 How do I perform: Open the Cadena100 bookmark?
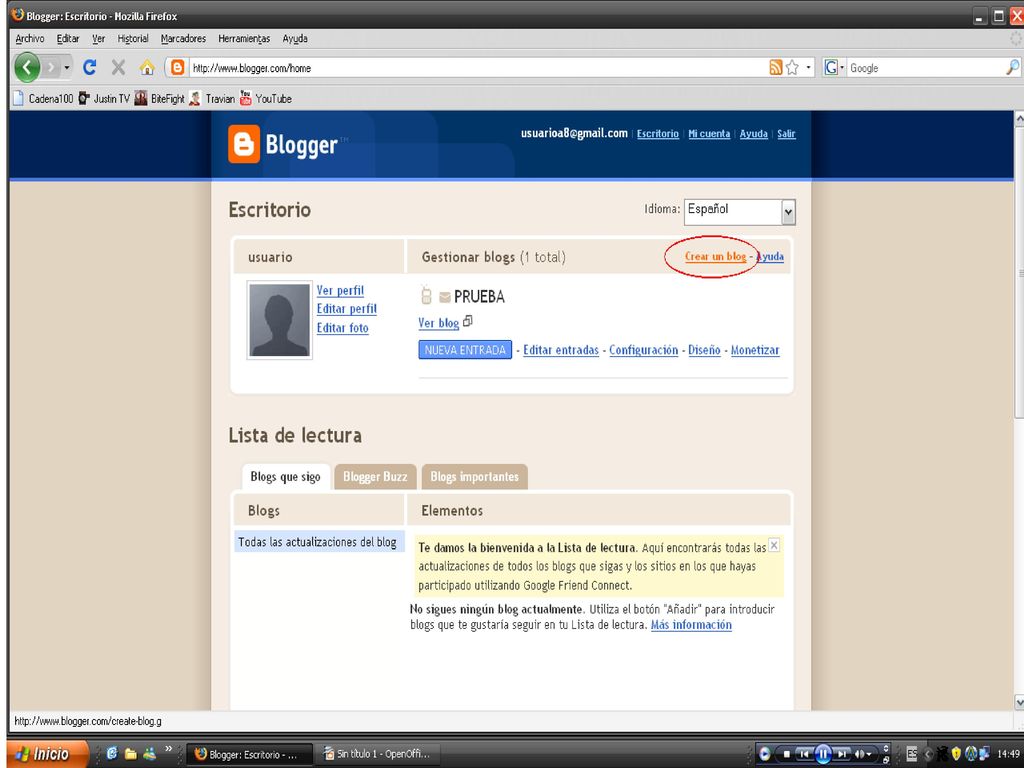pos(43,99)
